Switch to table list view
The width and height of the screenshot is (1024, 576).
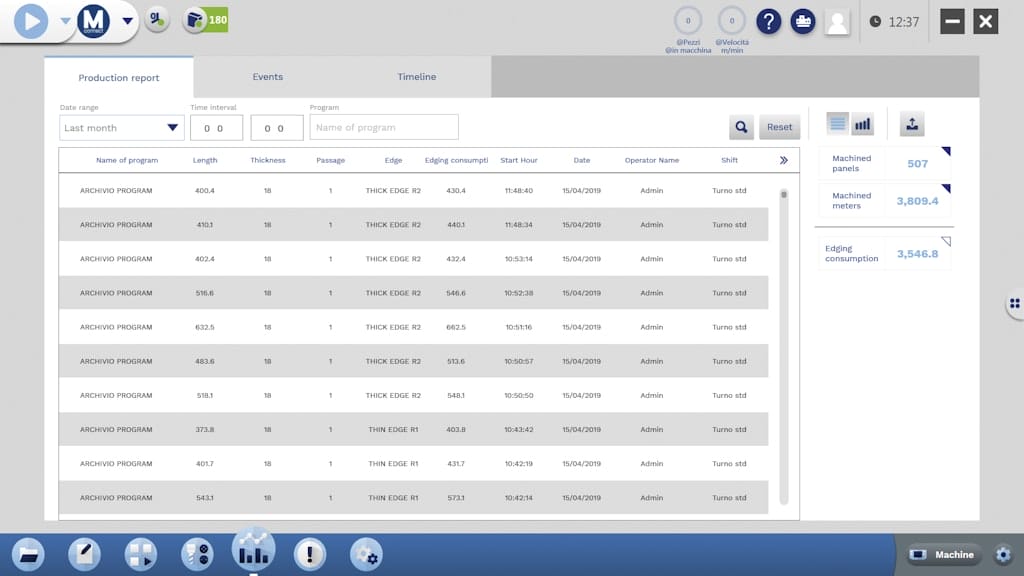coord(838,124)
